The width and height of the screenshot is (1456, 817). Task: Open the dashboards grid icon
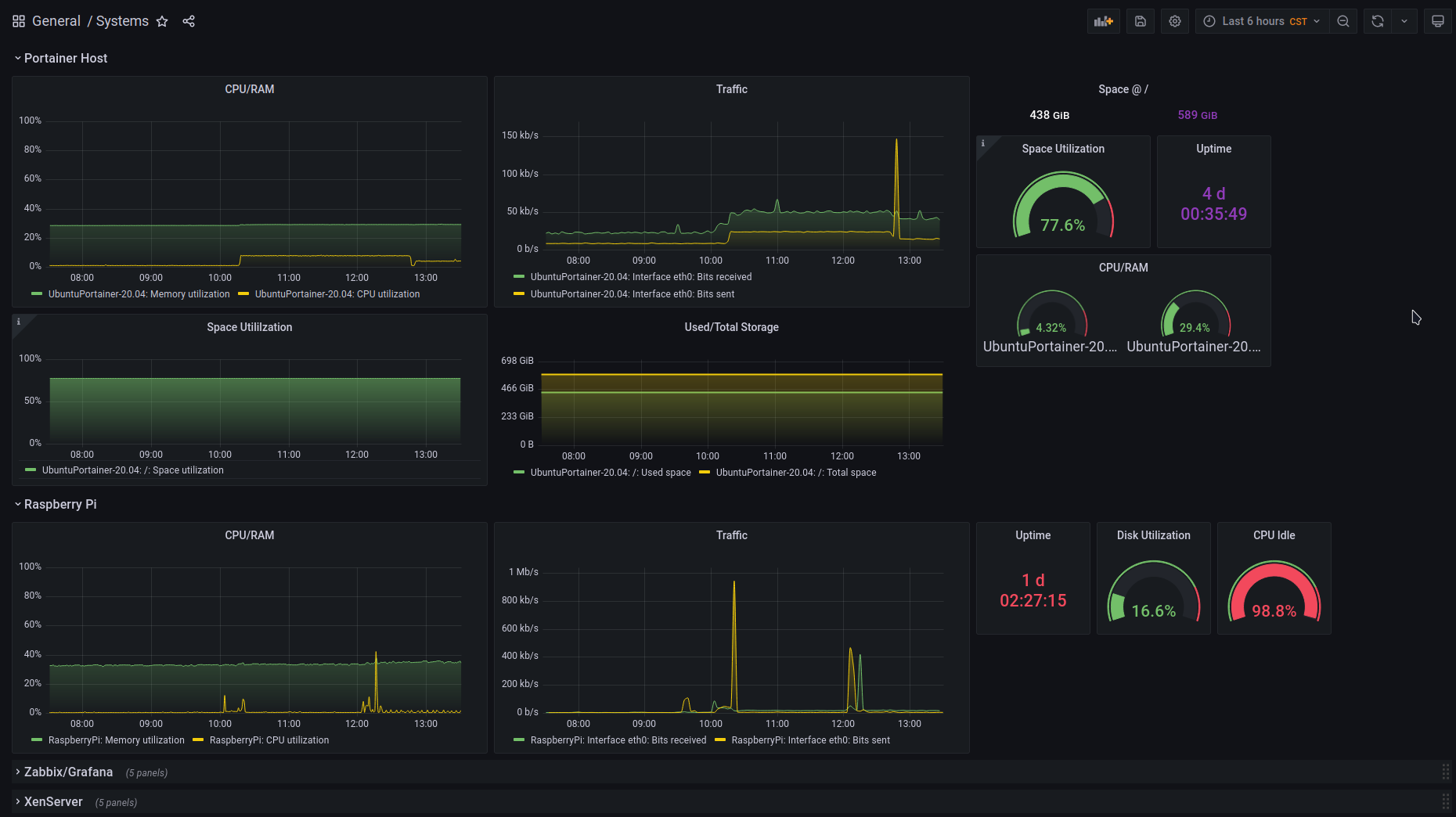coord(19,21)
